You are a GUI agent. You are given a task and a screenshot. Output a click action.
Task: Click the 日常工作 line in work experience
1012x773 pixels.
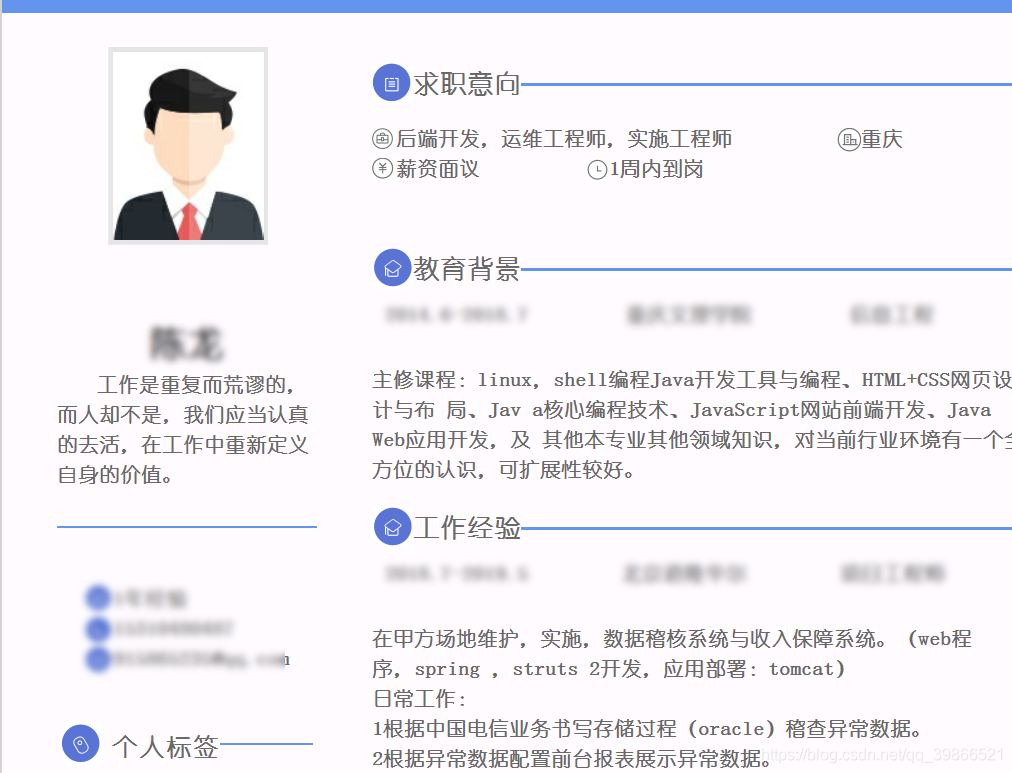pyautogui.click(x=420, y=699)
